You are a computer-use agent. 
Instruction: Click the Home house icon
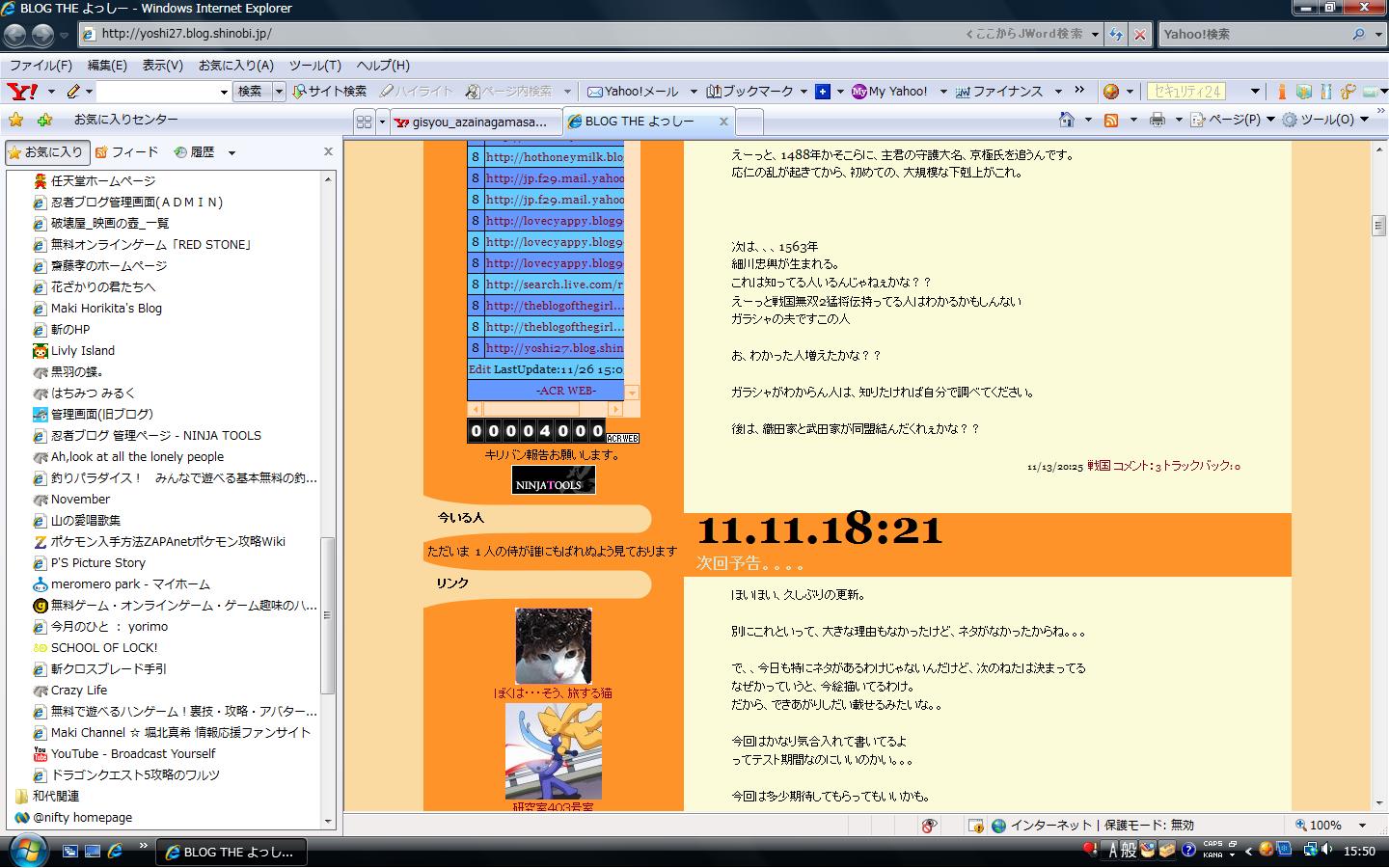[1067, 120]
